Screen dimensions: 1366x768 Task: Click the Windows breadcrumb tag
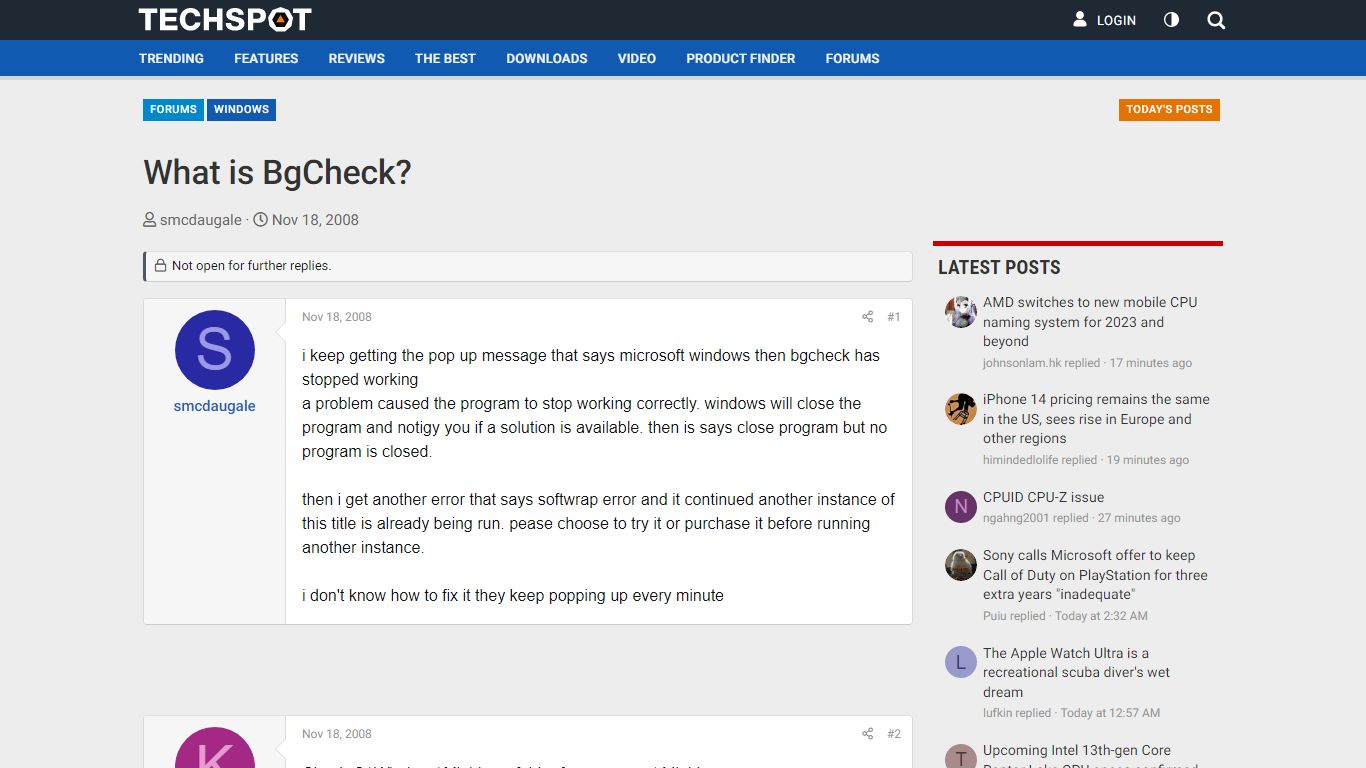click(241, 109)
